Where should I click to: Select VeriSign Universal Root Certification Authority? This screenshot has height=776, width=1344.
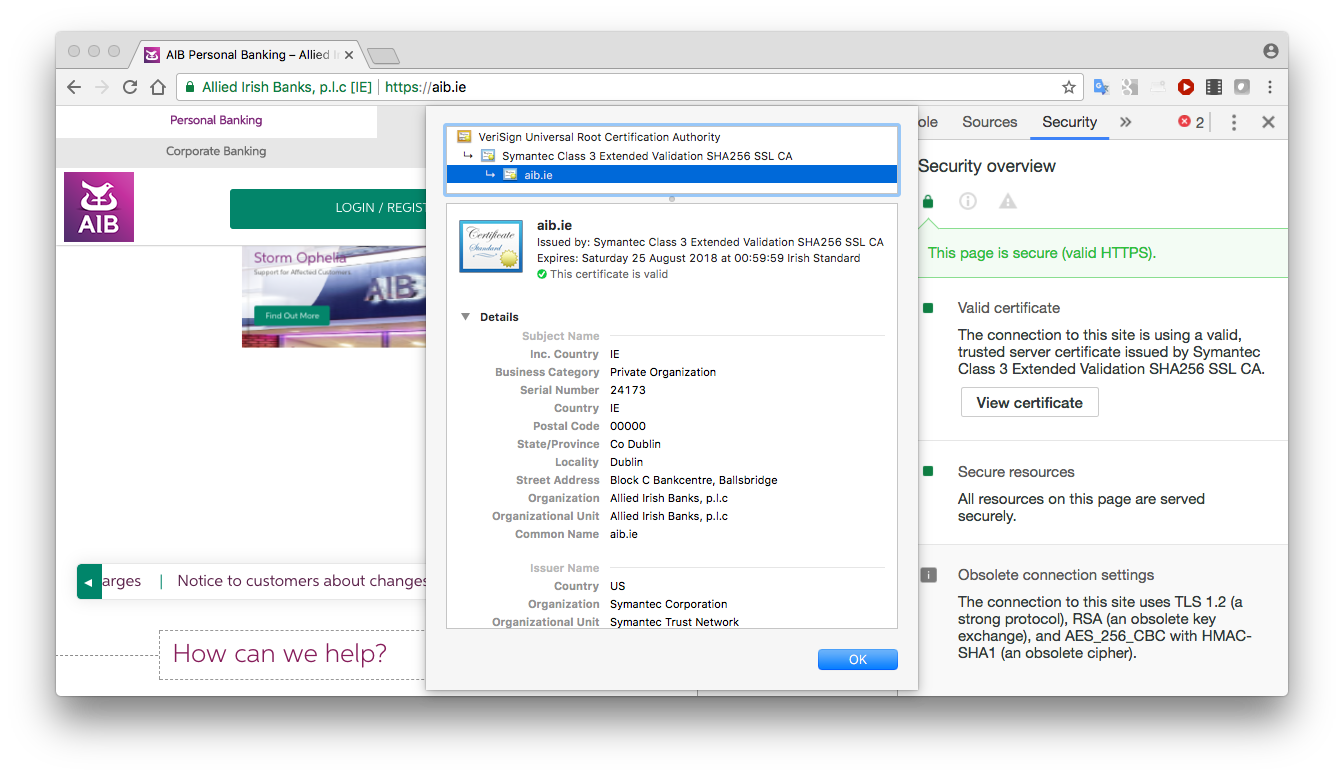coord(598,137)
